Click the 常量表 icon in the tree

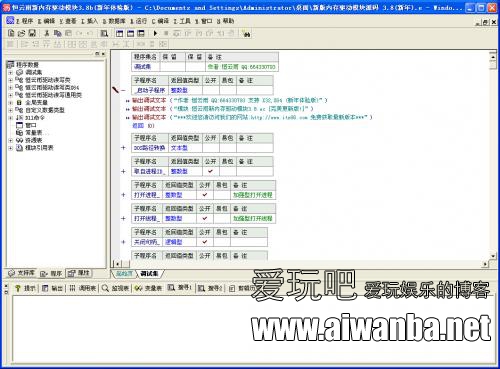(x=20, y=133)
